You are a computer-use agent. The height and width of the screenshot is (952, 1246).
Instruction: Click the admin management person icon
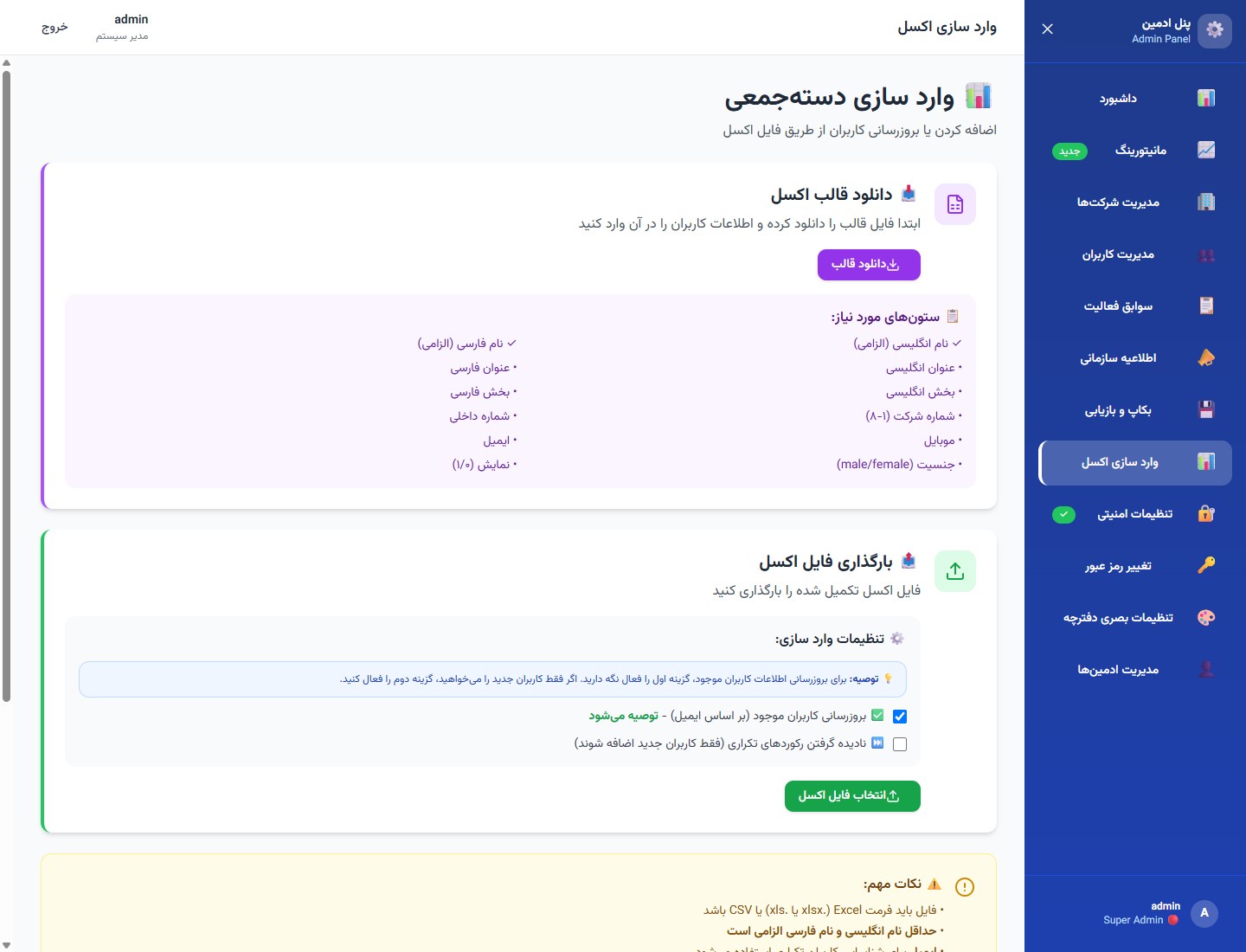pyautogui.click(x=1206, y=670)
